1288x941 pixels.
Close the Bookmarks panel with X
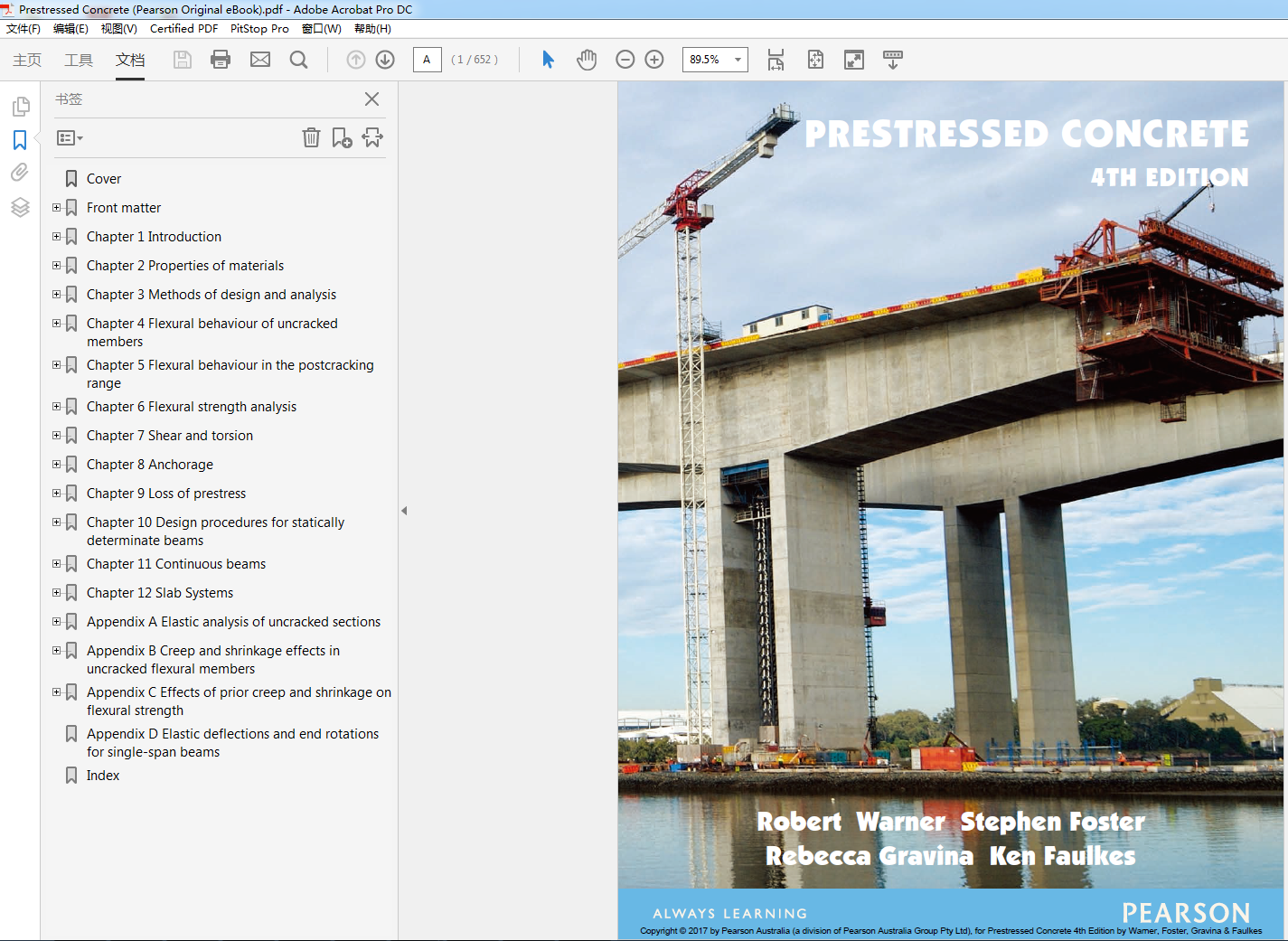point(371,99)
